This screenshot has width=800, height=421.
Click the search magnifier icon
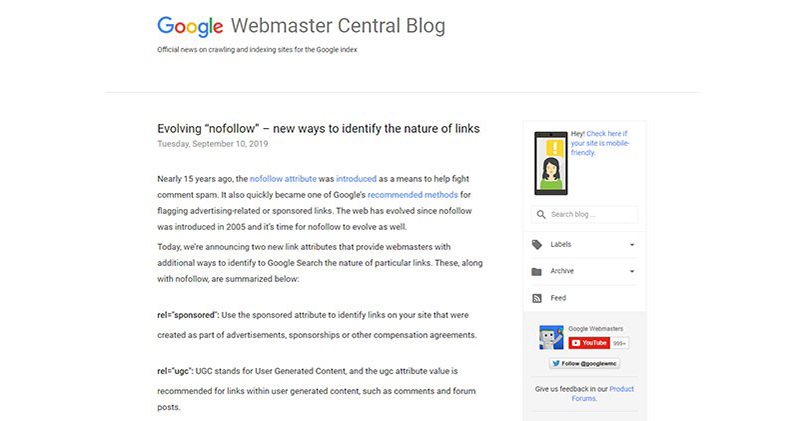coord(541,214)
